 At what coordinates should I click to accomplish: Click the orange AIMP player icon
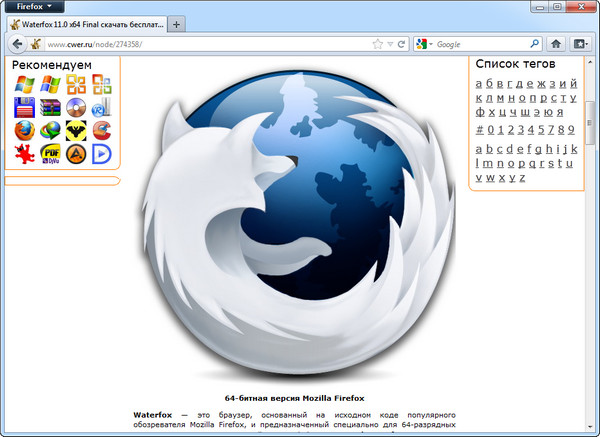(76, 153)
